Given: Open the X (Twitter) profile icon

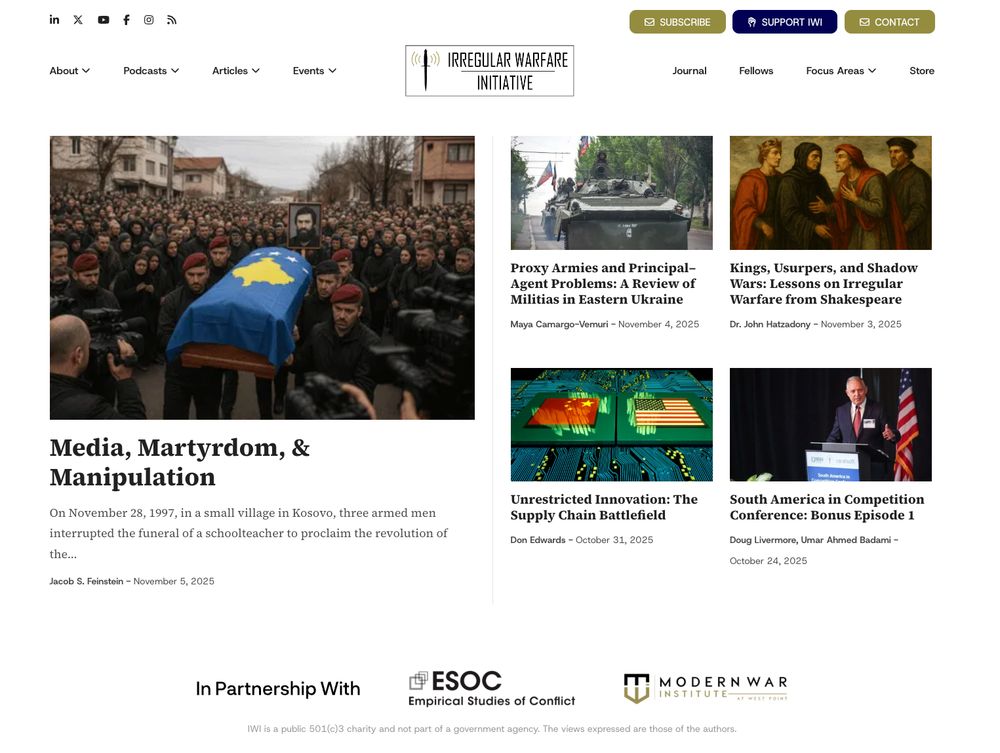Looking at the screenshot, I should click(78, 20).
